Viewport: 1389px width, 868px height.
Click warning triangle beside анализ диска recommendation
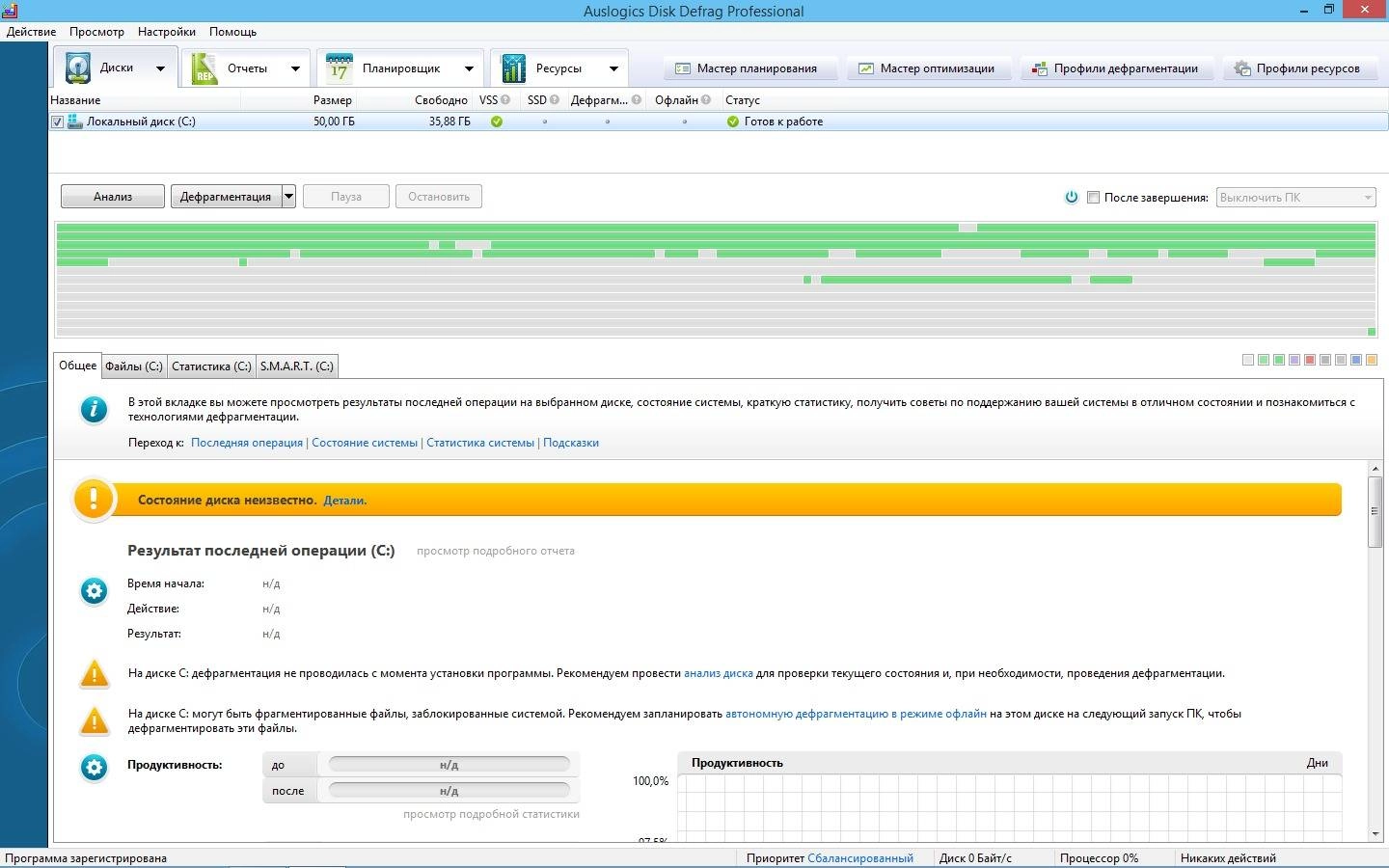tap(95, 674)
